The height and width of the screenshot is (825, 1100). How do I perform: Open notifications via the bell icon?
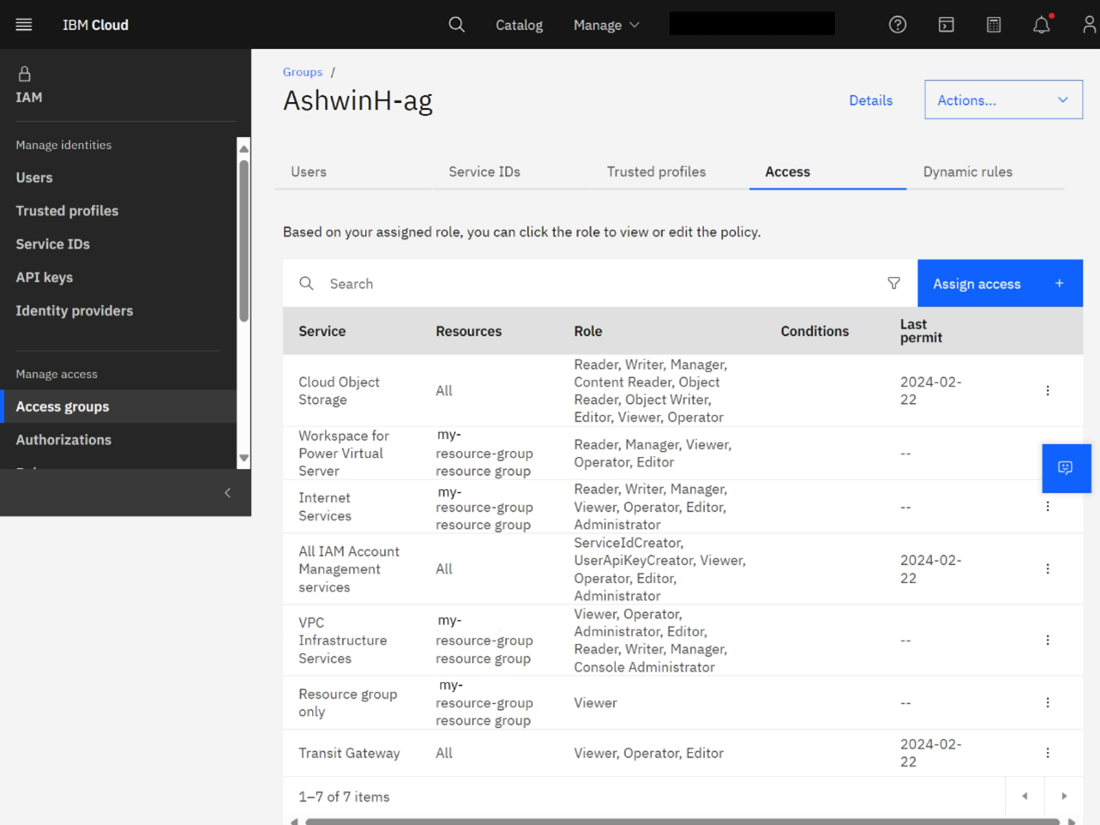point(1041,24)
